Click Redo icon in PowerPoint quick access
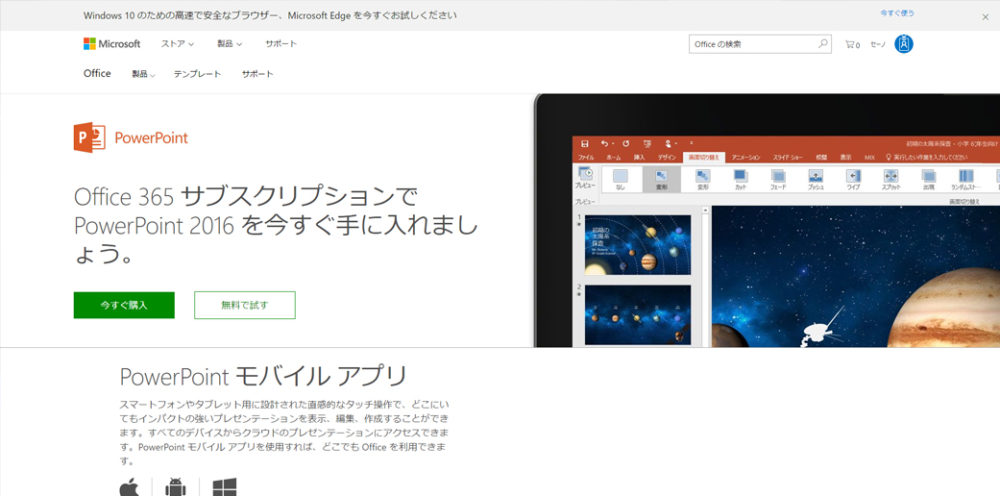Viewport: 1000px width, 496px height. (x=626, y=144)
